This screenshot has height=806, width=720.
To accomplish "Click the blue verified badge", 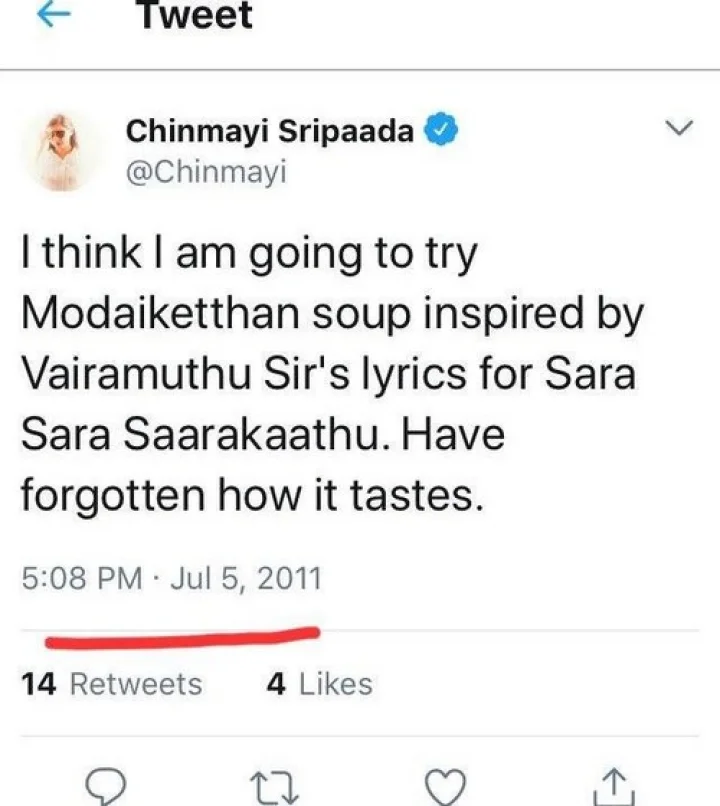I will tap(441, 130).
